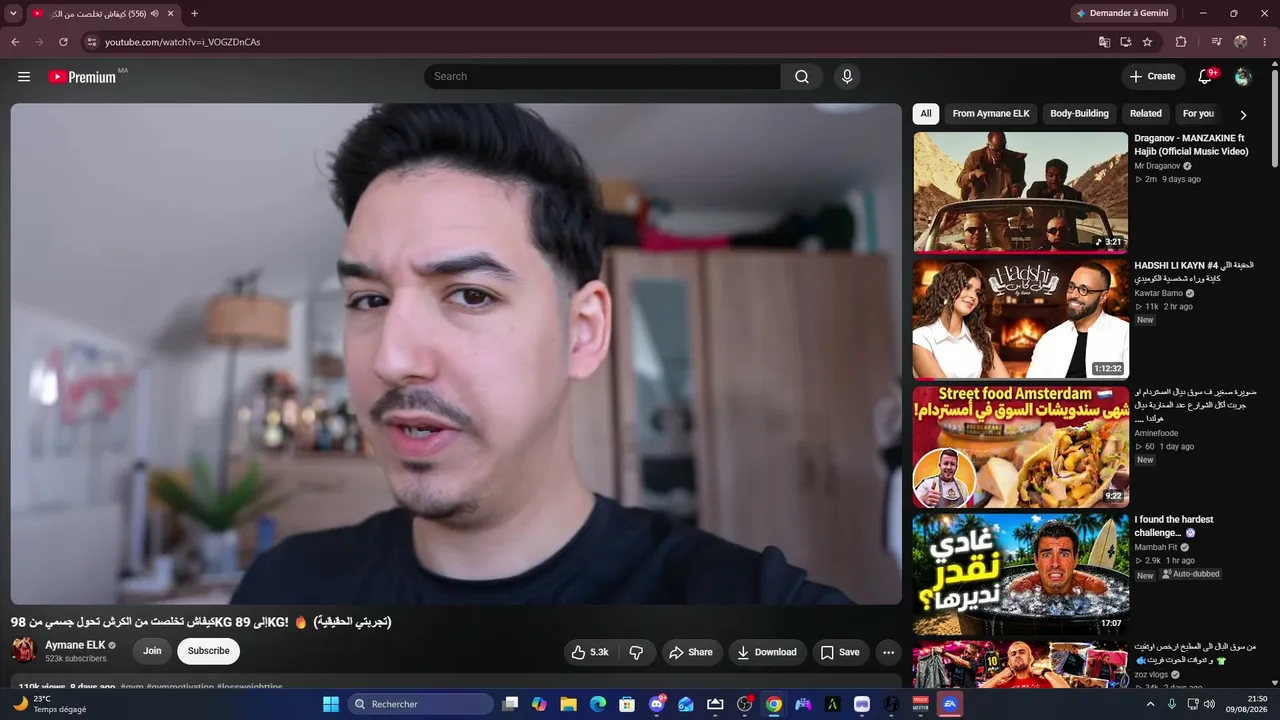The width and height of the screenshot is (1280, 720).
Task: Open Chrome three-dot menu
Action: coord(1265,42)
